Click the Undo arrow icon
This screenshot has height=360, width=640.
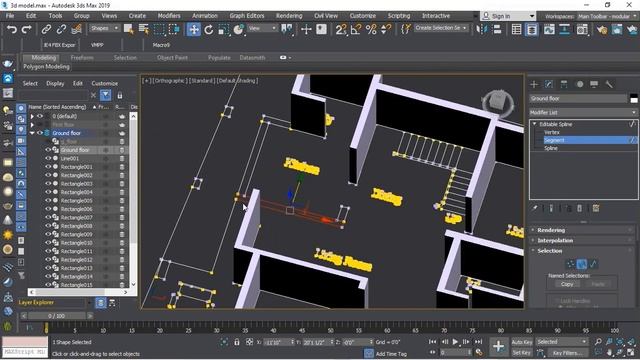point(12,29)
